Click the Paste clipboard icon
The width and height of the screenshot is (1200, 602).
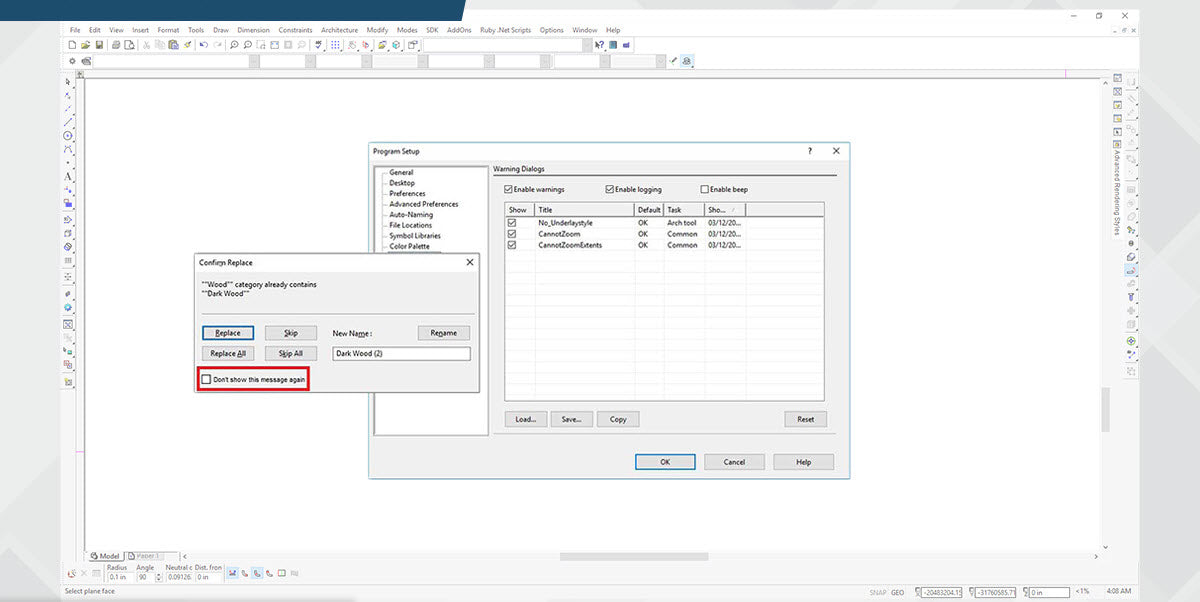[174, 45]
